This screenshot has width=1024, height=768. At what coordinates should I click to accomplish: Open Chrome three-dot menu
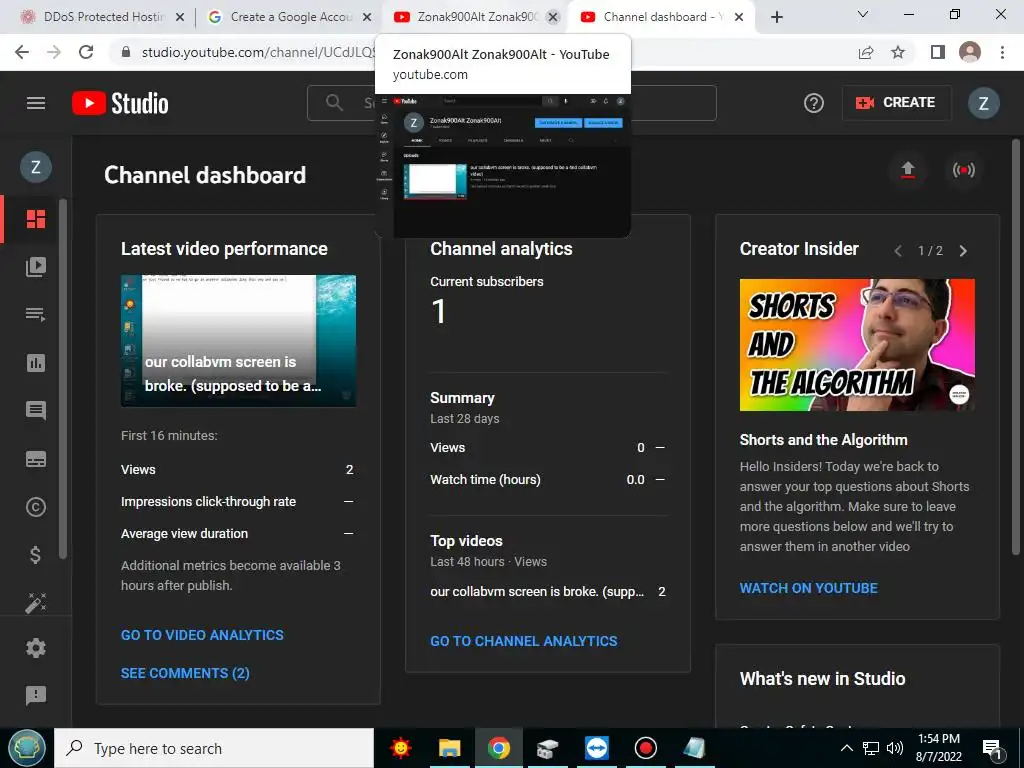tap(1002, 52)
